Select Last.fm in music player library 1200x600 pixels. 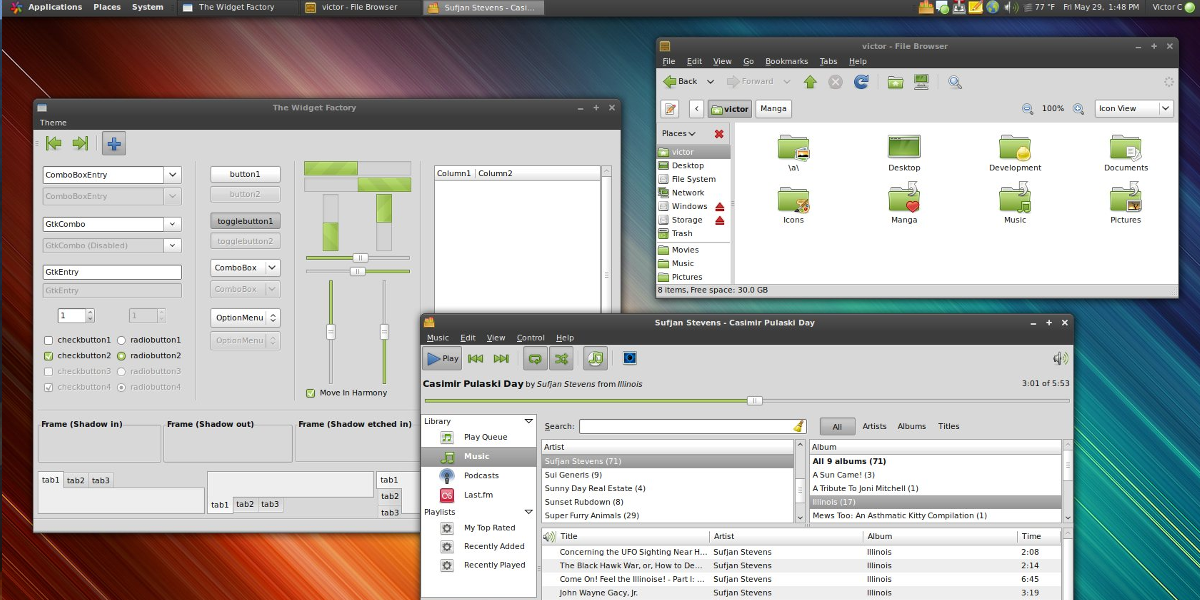[x=478, y=495]
